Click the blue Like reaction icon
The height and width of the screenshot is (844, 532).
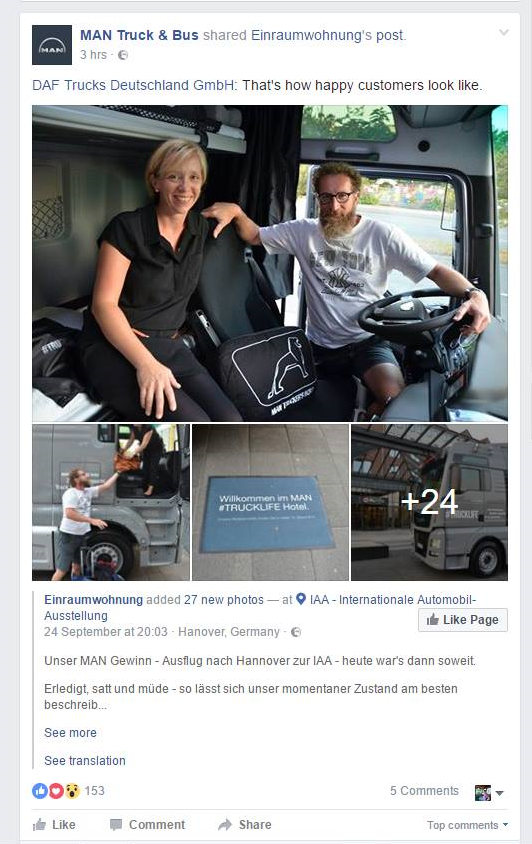coord(40,791)
